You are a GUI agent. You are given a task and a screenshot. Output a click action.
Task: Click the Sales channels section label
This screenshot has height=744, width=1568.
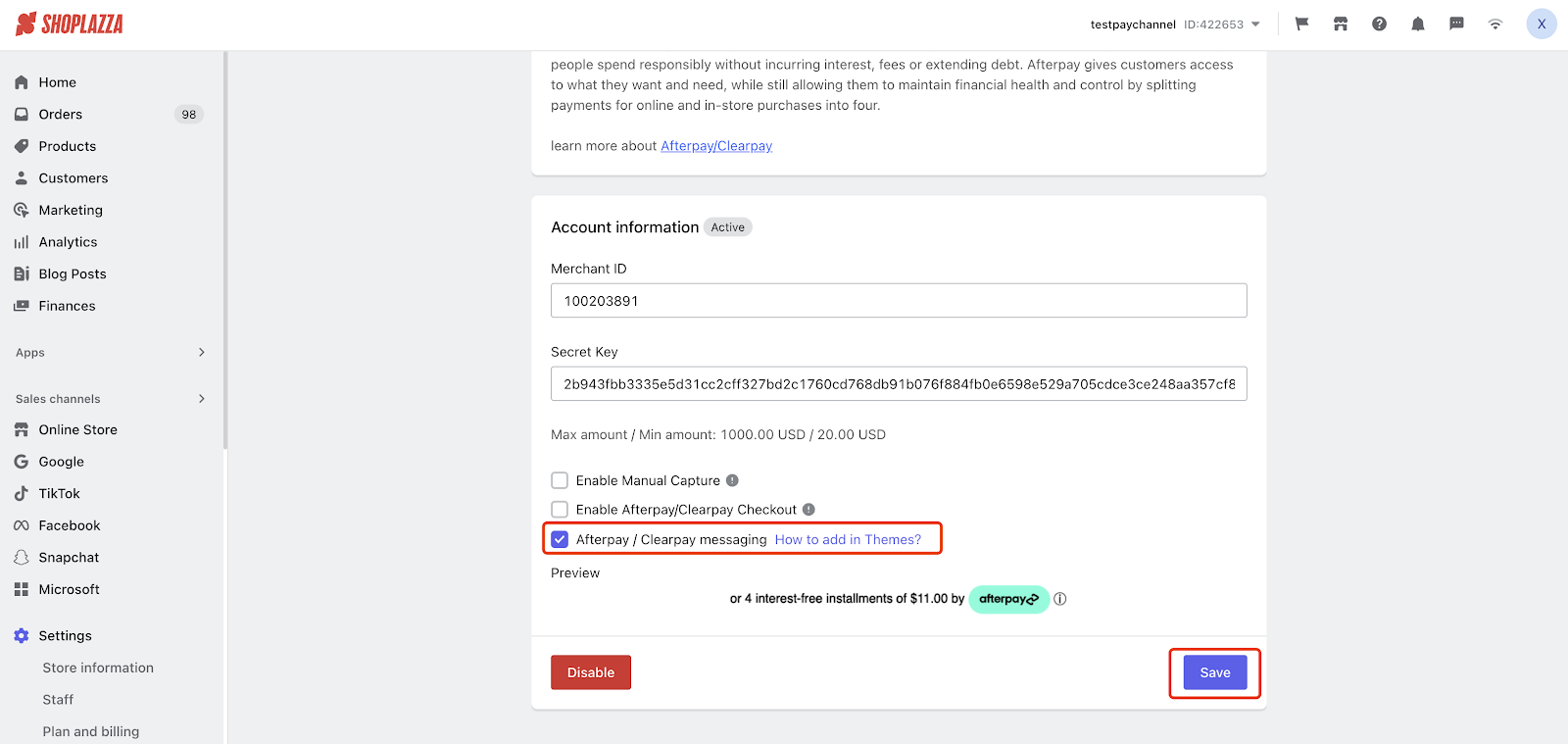58,399
